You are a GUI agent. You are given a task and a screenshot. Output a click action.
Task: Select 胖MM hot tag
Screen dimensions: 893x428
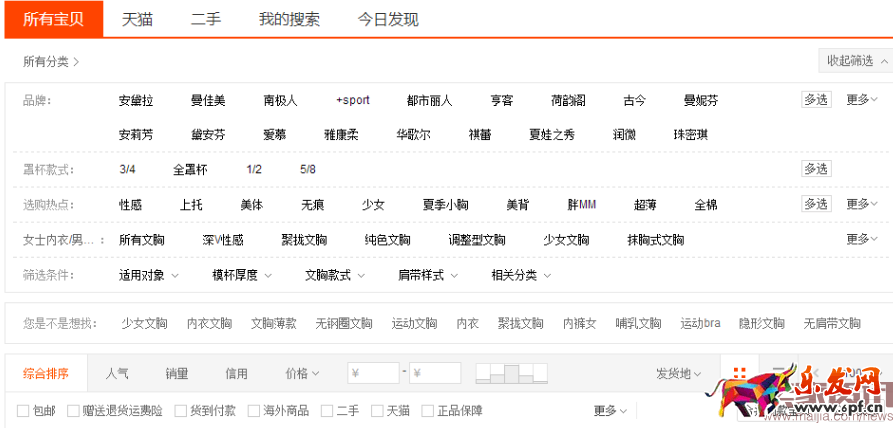pos(581,204)
